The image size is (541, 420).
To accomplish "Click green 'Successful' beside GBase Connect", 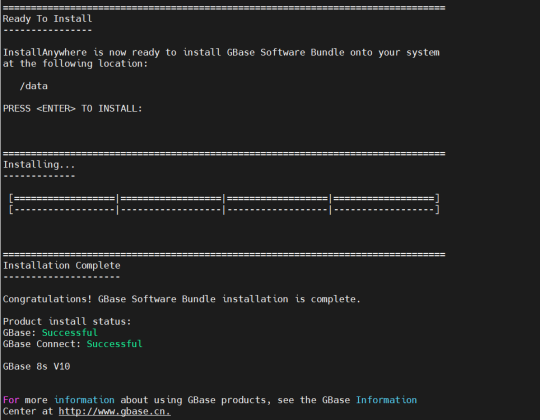I will pos(114,344).
